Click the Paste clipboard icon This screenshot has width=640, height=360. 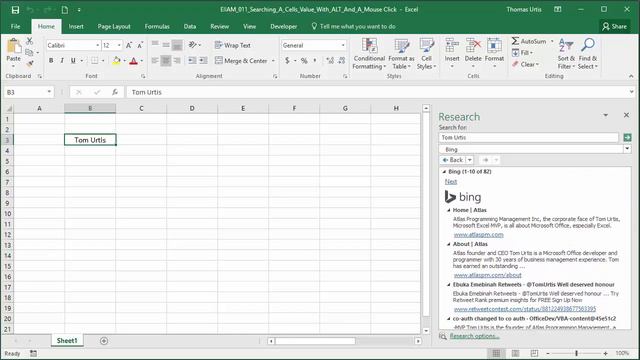[x=13, y=46]
